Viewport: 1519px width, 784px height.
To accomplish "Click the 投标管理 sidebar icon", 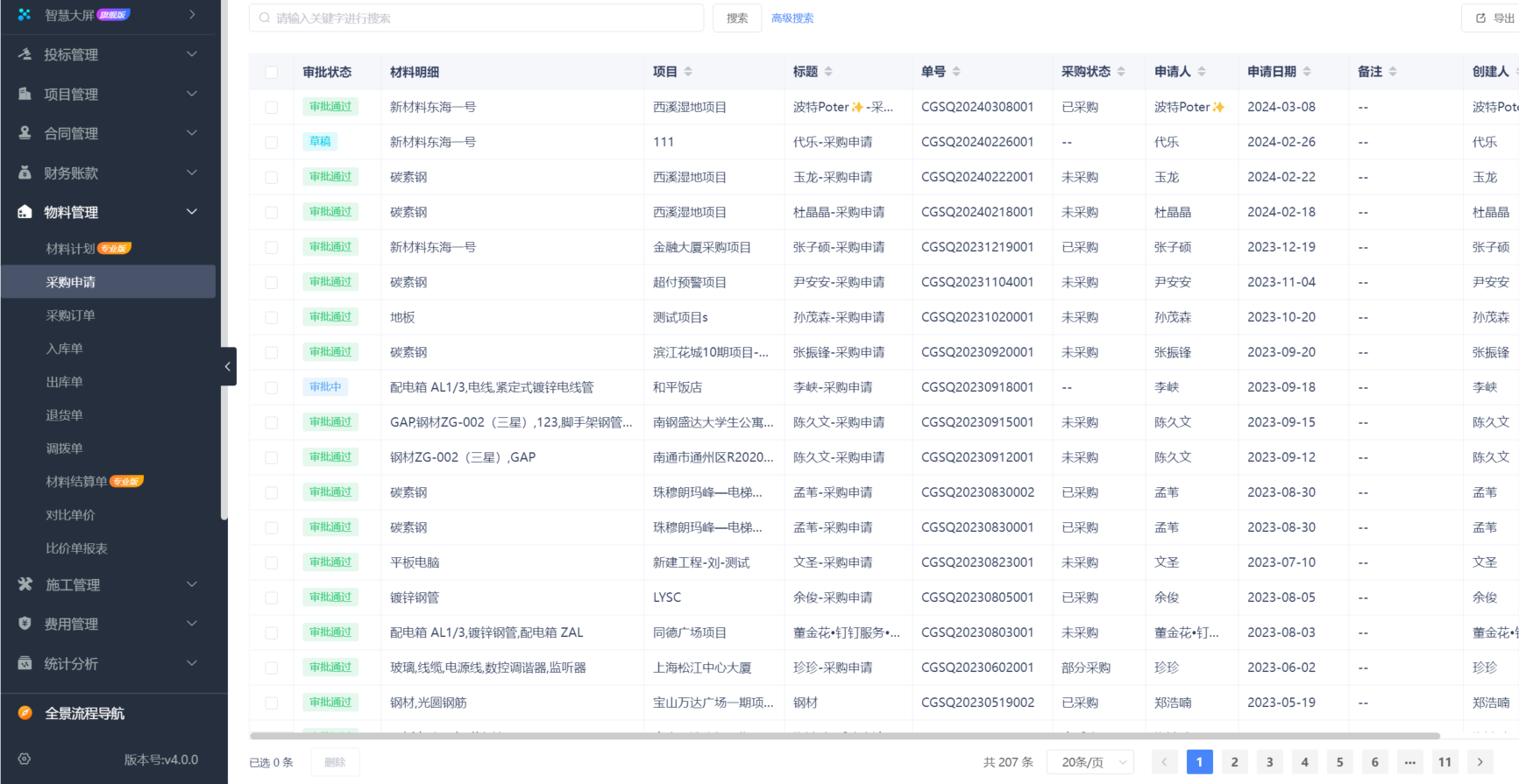I will 25,54.
